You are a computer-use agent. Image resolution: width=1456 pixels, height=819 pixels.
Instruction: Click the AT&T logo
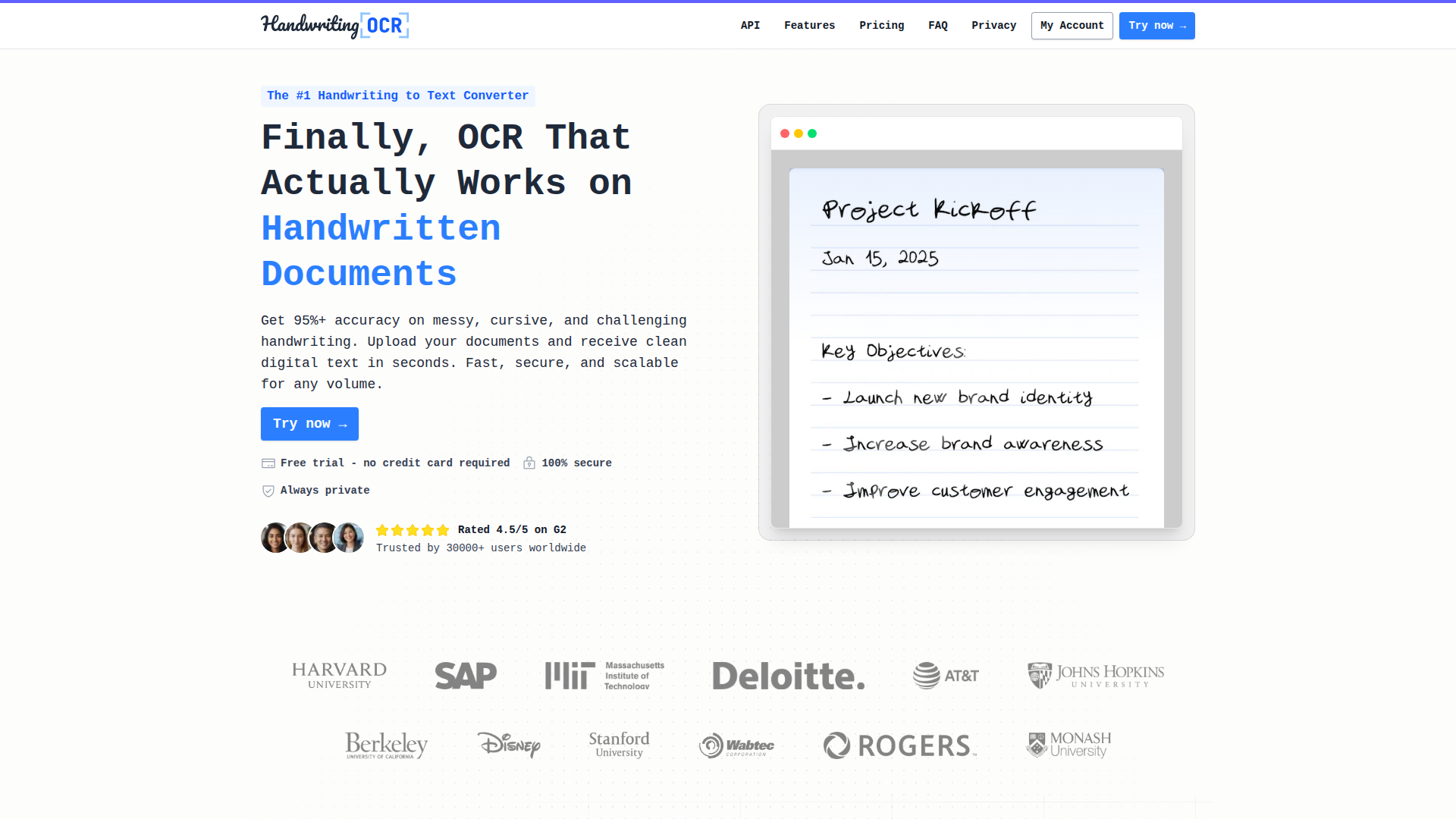pyautogui.click(x=946, y=675)
